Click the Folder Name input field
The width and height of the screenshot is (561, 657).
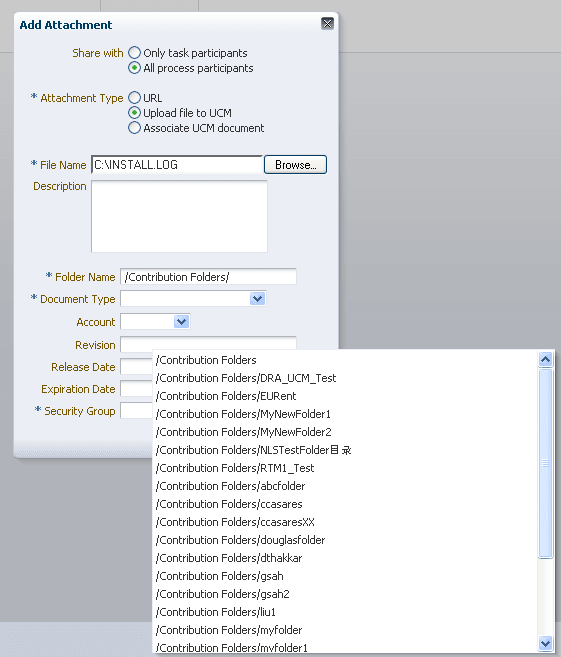[x=208, y=277]
